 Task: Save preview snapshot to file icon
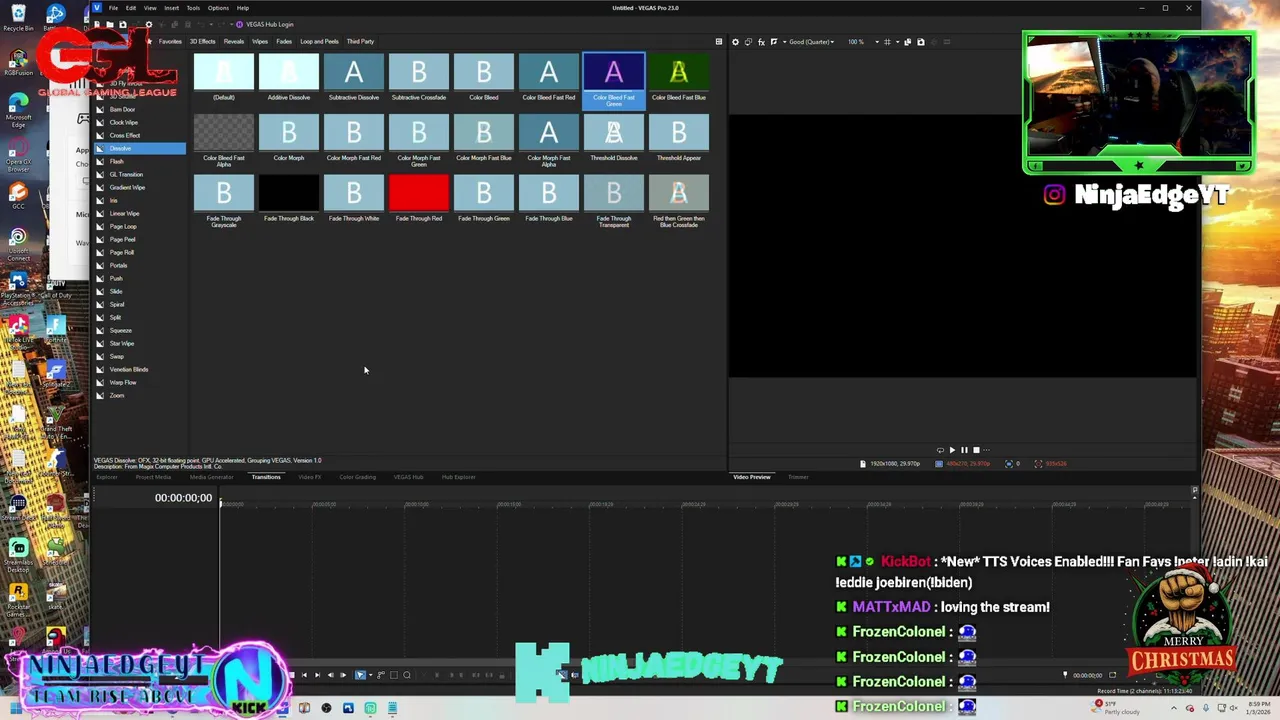(921, 42)
